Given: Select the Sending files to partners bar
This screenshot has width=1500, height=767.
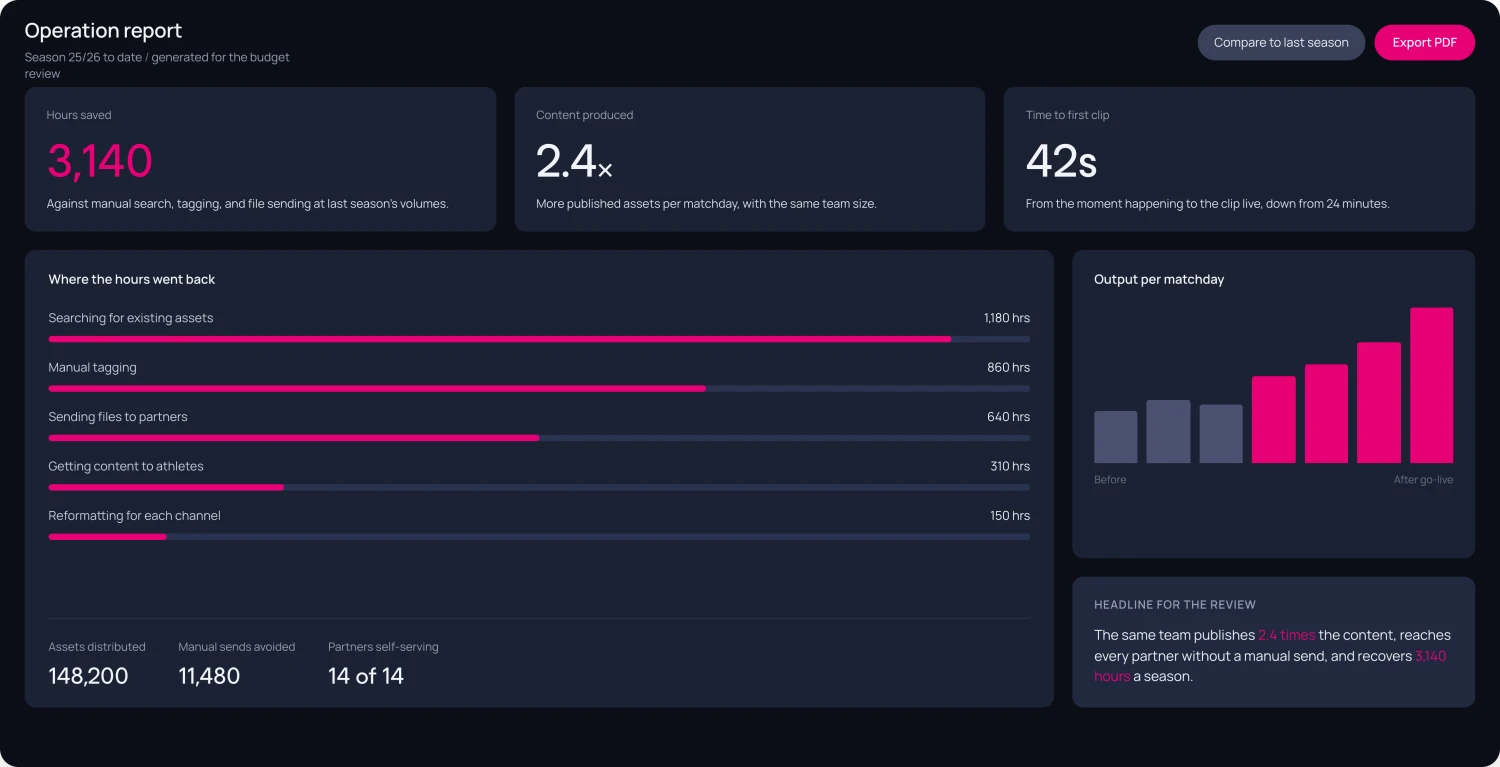Looking at the screenshot, I should click(x=539, y=438).
